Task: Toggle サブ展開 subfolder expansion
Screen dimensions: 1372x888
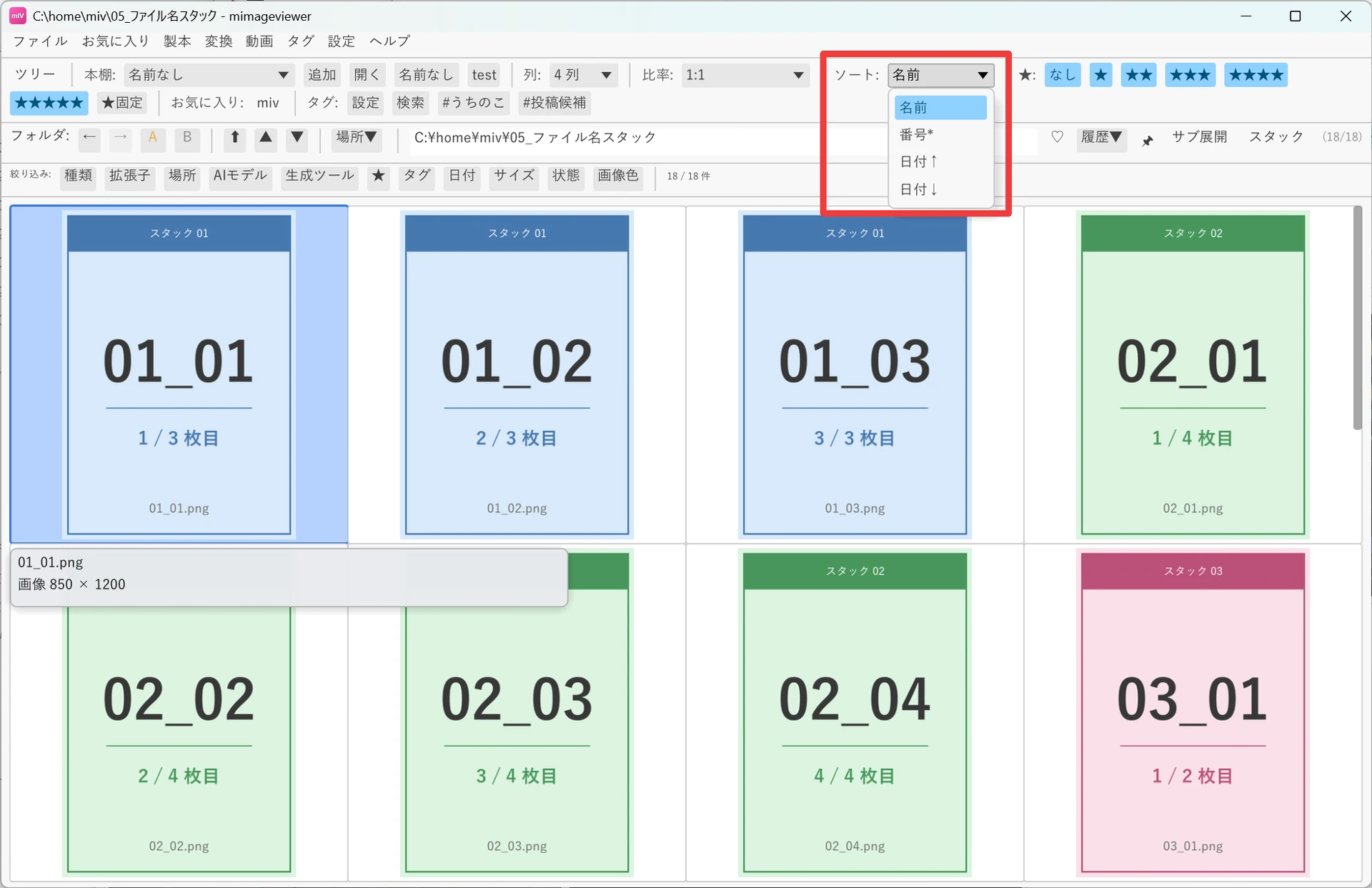Action: click(1200, 136)
